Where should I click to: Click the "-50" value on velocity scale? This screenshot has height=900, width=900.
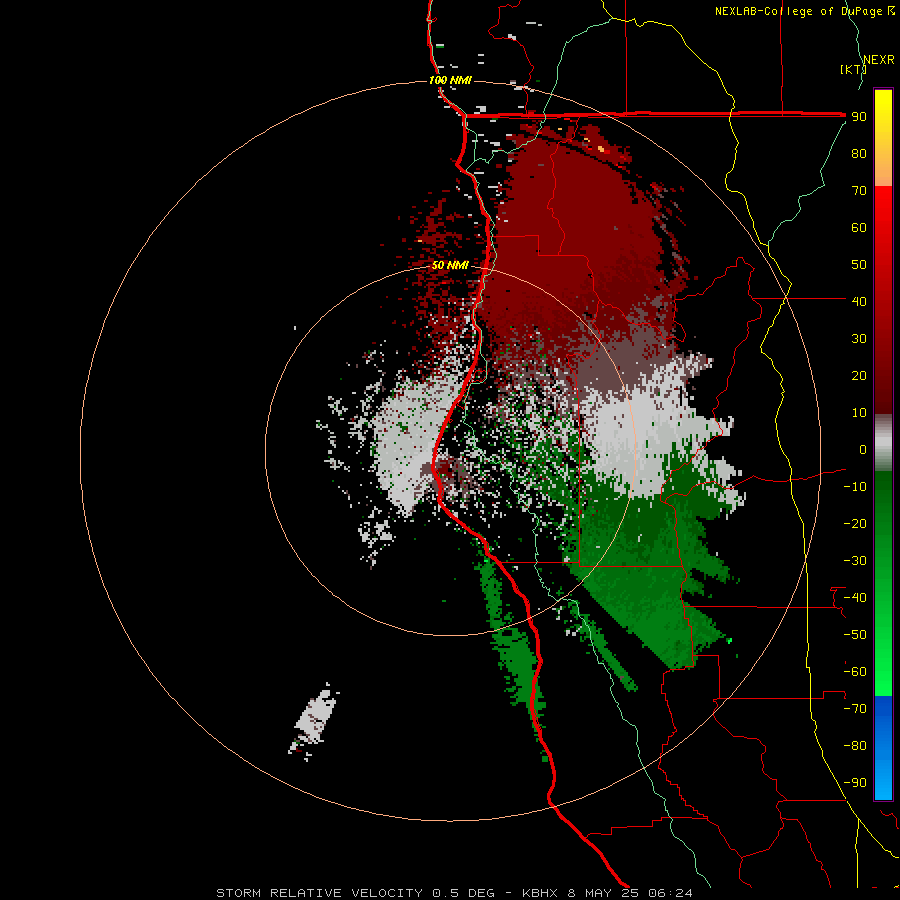click(x=855, y=635)
